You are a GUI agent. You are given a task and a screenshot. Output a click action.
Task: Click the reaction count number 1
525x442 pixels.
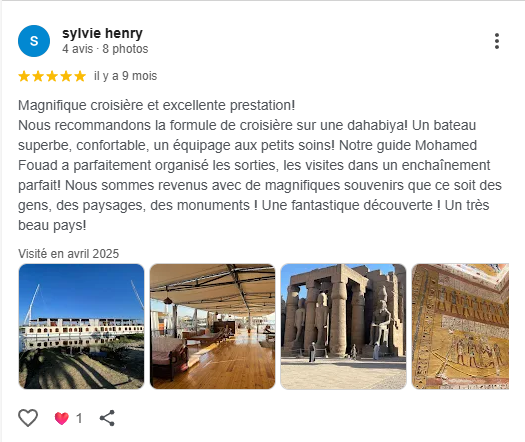click(79, 418)
